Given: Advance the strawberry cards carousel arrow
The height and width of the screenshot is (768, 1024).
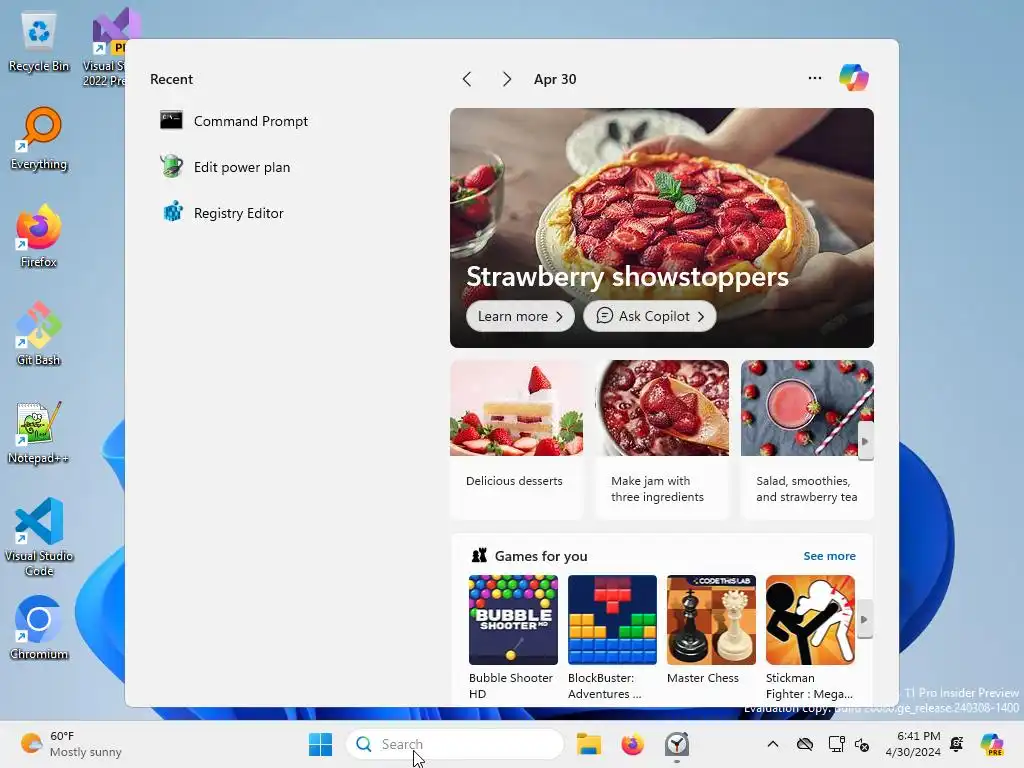Looking at the screenshot, I should coord(865,441).
